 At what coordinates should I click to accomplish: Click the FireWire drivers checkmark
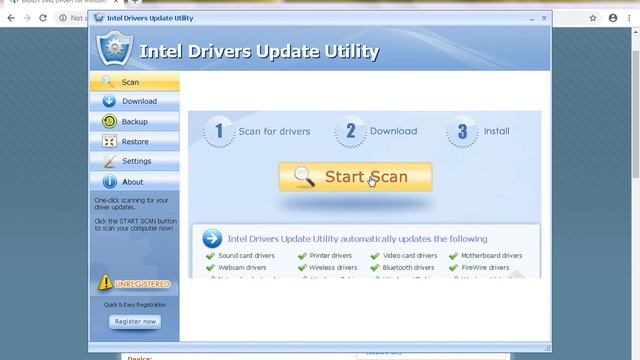pyautogui.click(x=453, y=268)
